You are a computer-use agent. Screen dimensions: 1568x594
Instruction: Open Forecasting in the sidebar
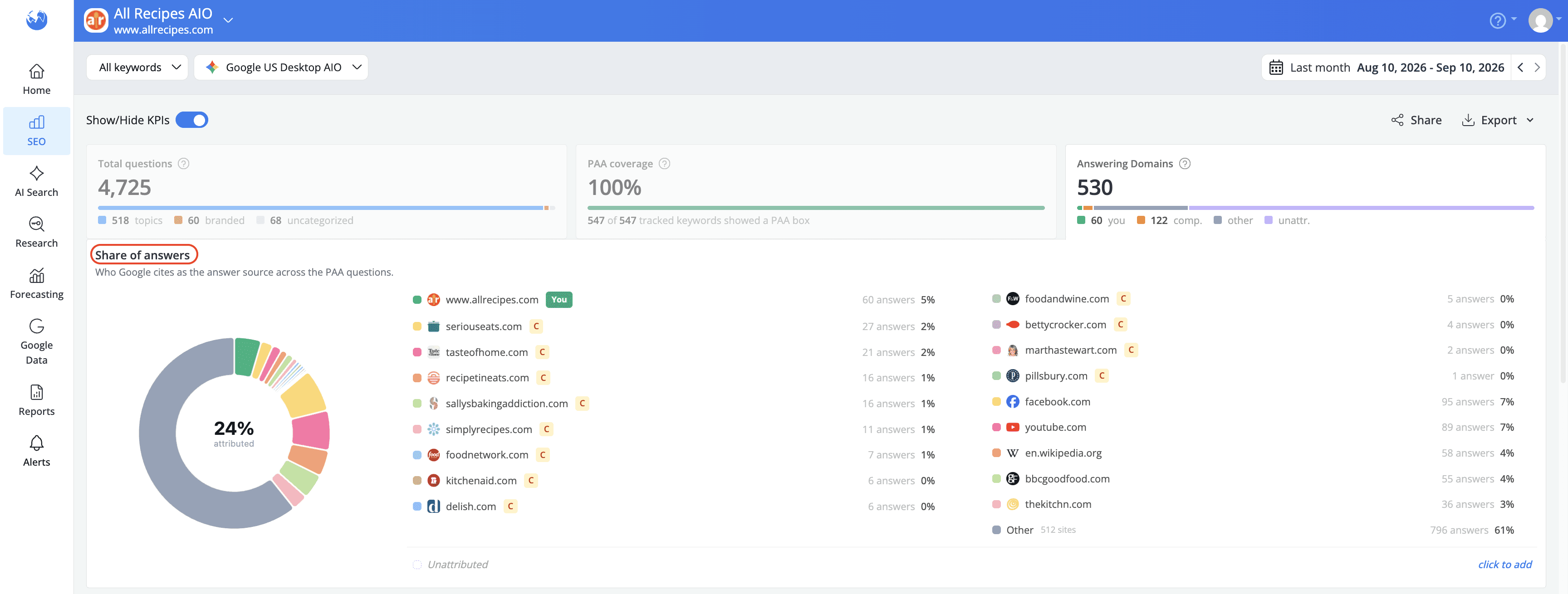(36, 283)
